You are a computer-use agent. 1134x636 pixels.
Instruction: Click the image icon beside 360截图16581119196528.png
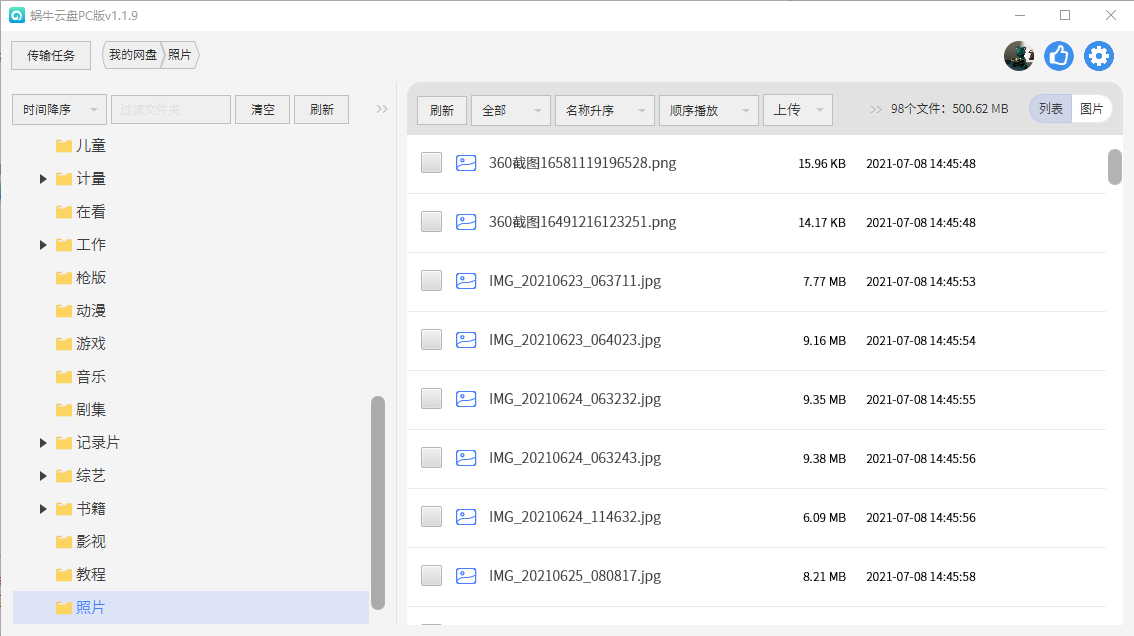click(466, 162)
